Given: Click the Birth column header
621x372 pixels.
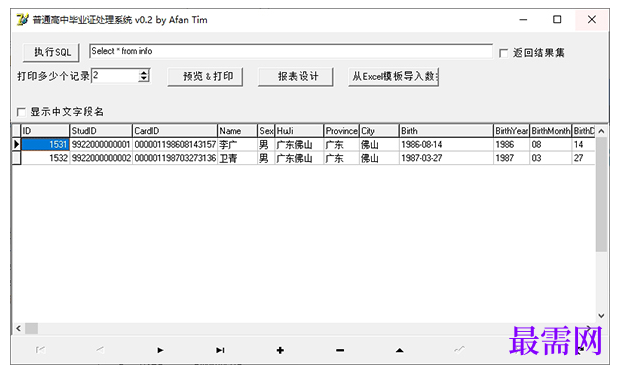Looking at the screenshot, I should pyautogui.click(x=446, y=131).
